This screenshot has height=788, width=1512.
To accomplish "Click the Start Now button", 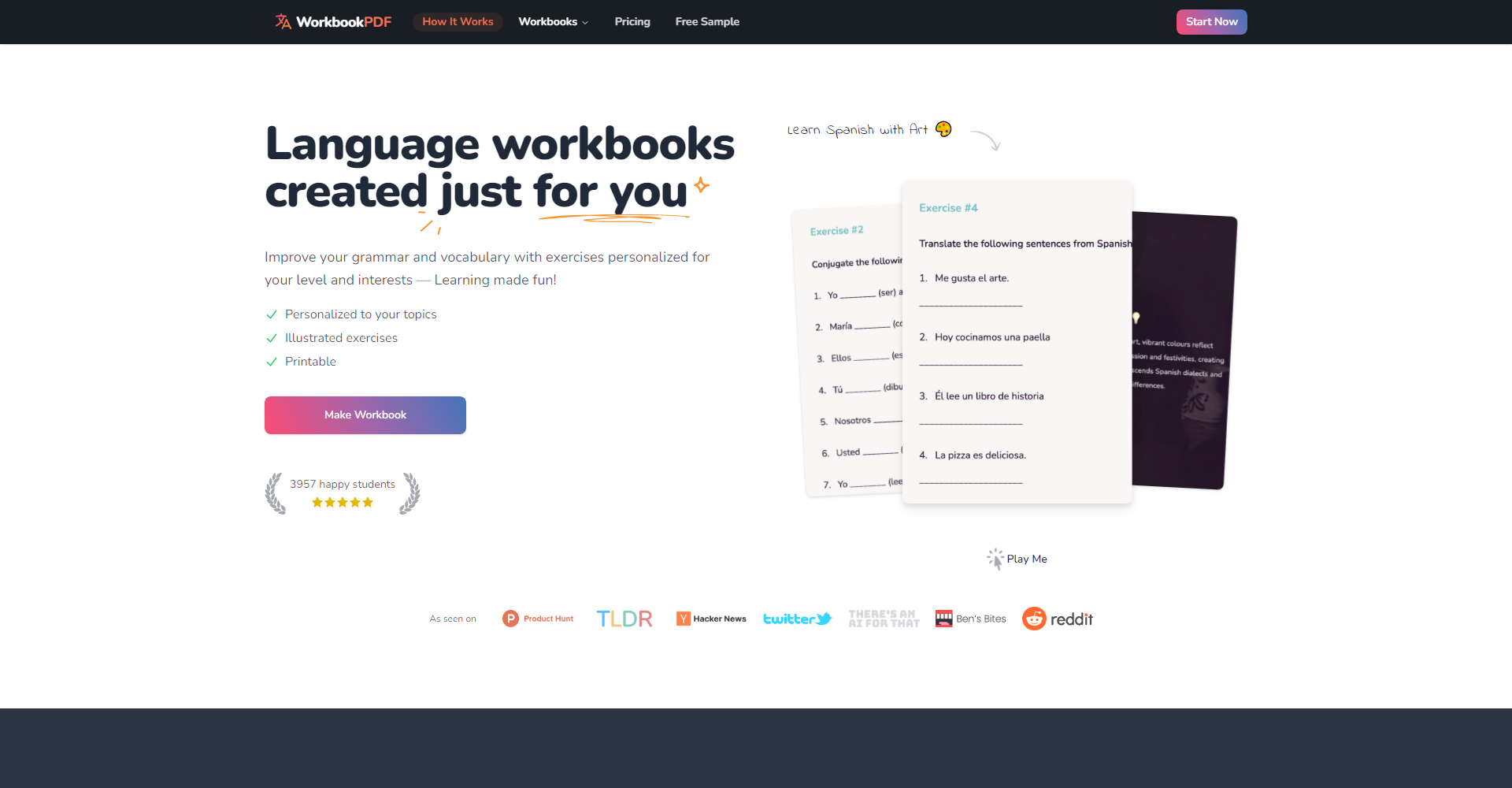I will coord(1211,21).
